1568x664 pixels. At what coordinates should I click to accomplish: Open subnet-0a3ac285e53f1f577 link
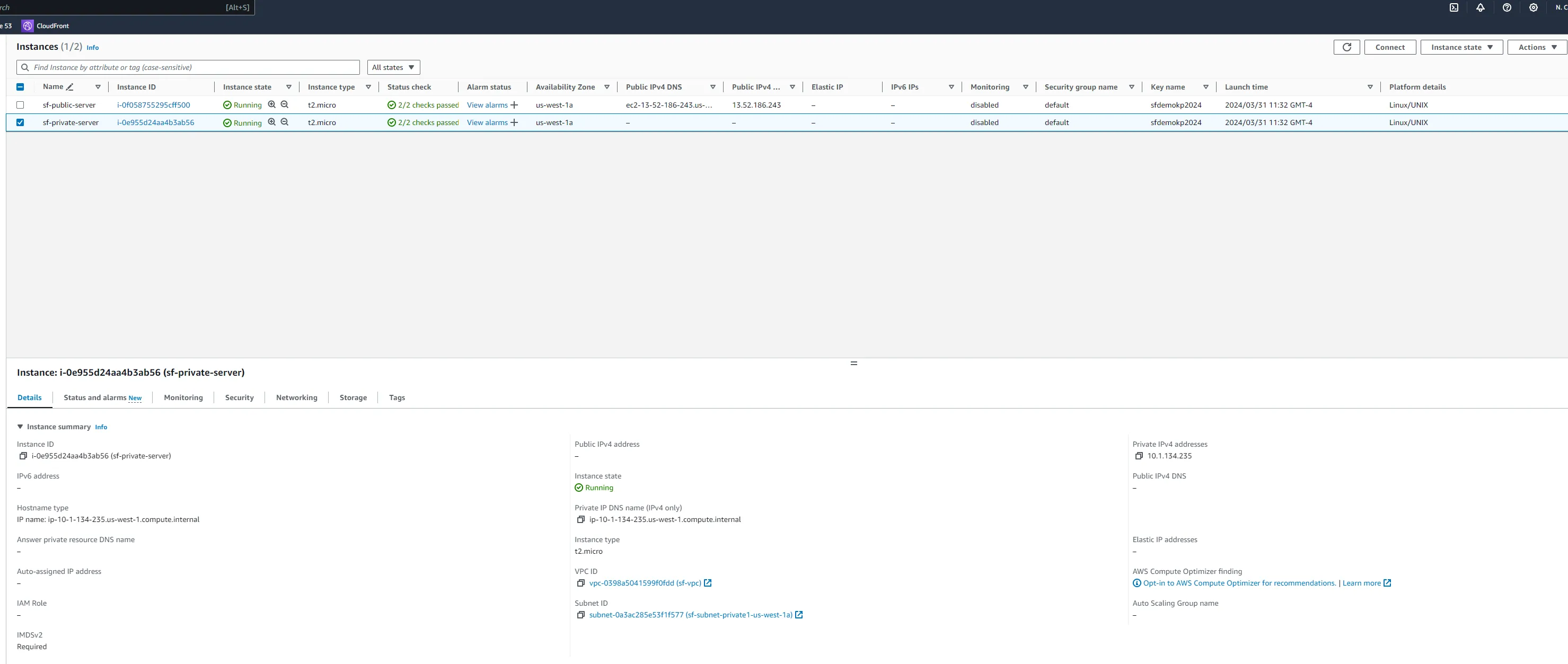click(691, 615)
